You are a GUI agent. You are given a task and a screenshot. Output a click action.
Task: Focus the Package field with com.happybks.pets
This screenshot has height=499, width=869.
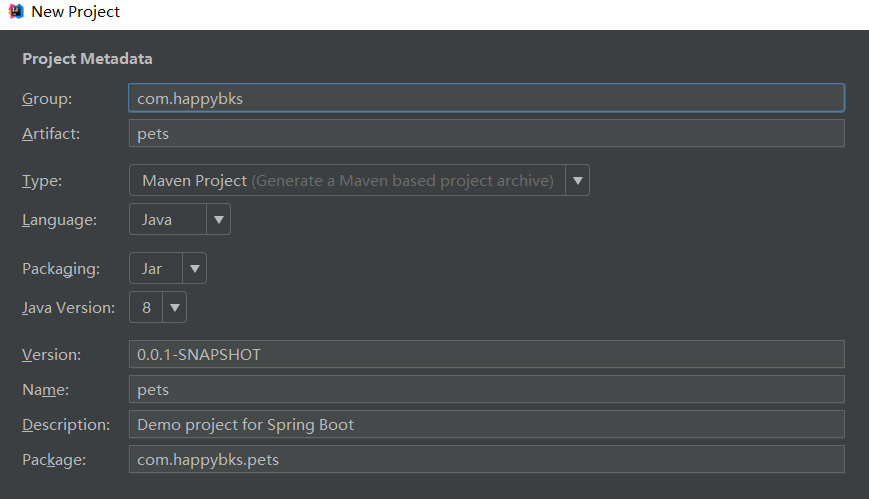(486, 459)
